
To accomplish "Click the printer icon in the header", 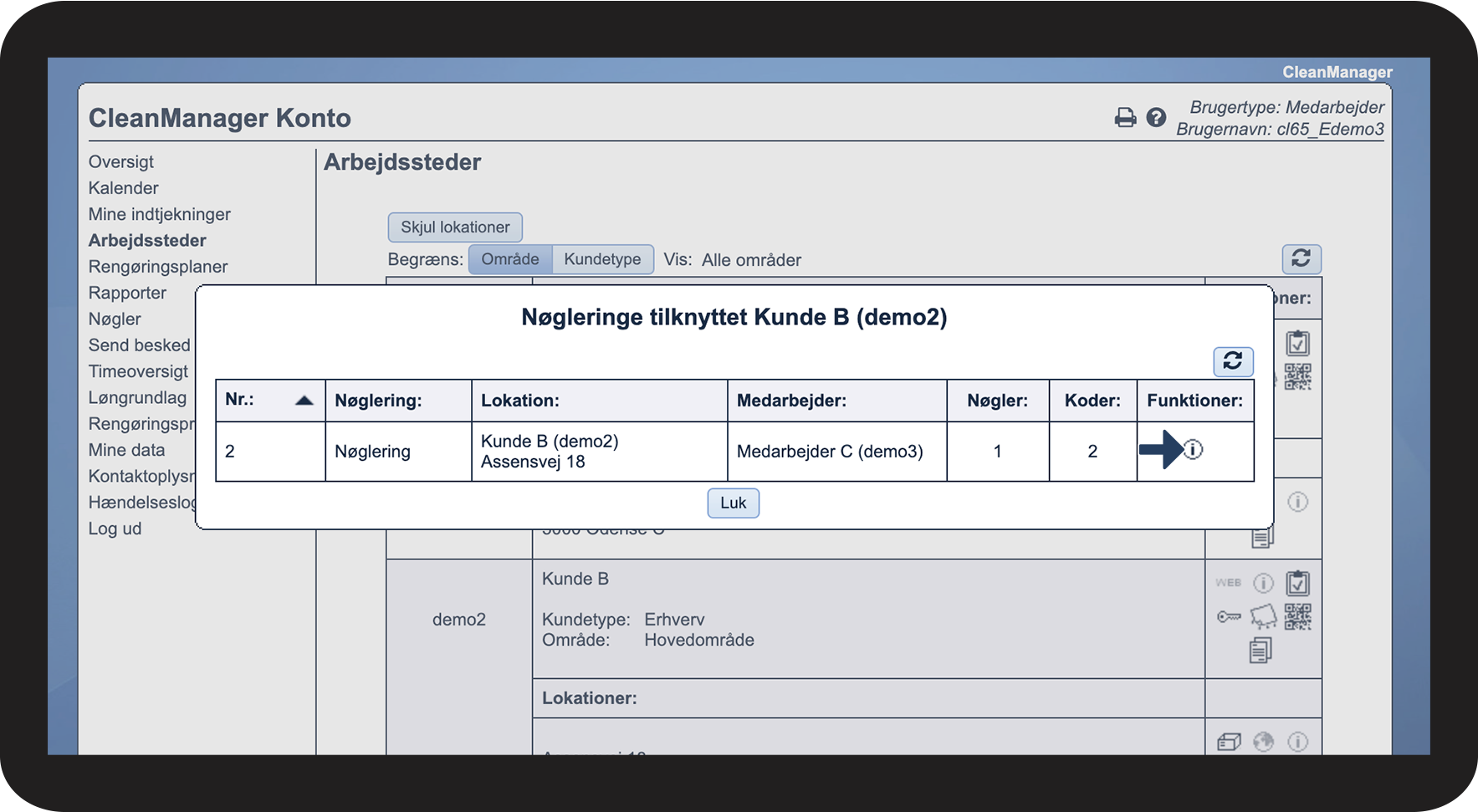I will 1125,118.
